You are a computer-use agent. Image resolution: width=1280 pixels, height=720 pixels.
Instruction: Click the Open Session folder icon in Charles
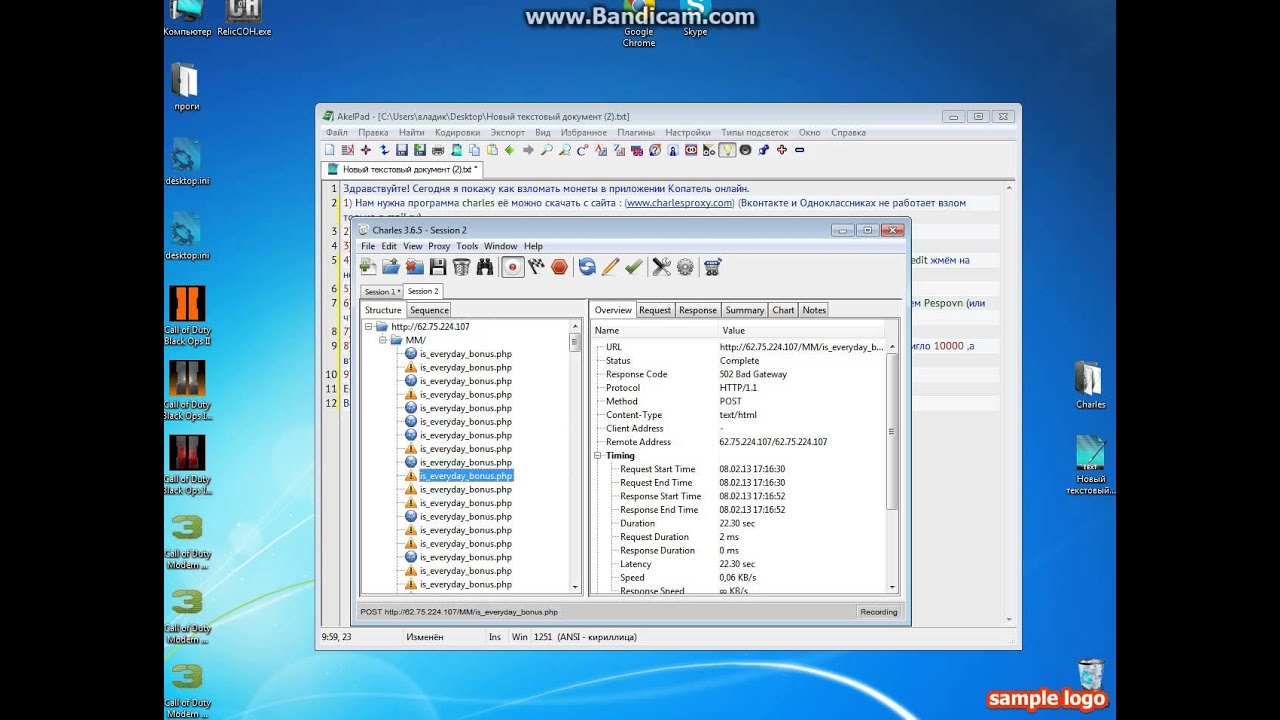coord(391,267)
